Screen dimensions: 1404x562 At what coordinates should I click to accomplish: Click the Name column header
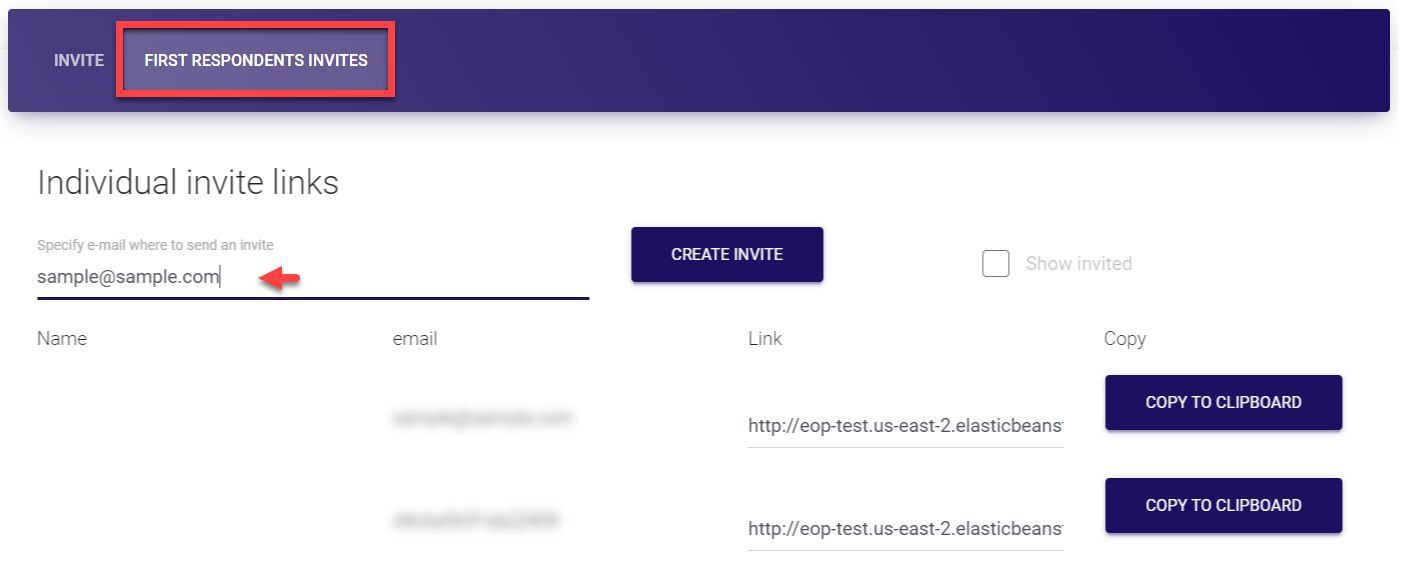pyautogui.click(x=62, y=339)
